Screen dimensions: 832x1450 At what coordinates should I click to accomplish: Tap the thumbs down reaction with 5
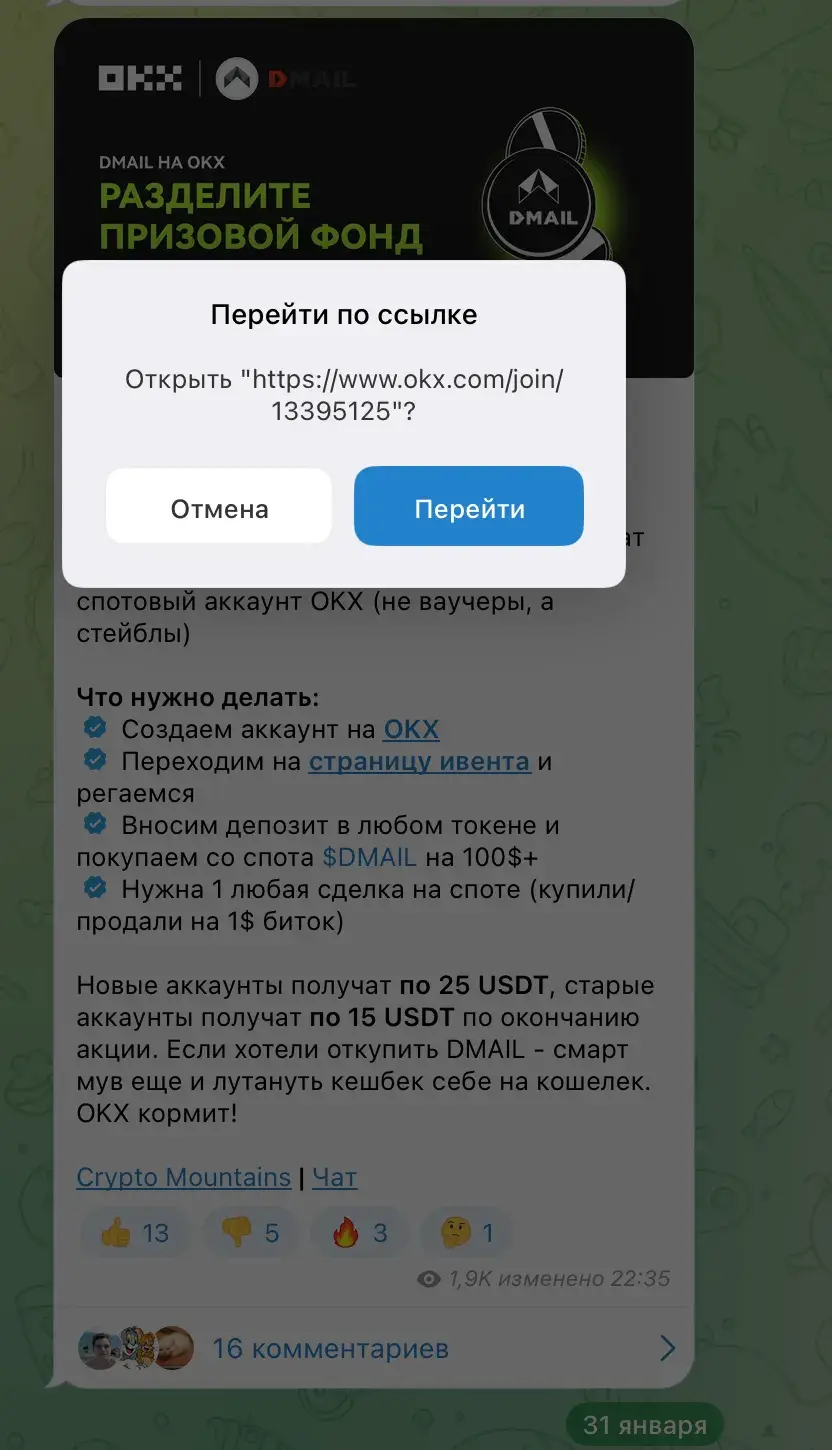pyautogui.click(x=250, y=1233)
